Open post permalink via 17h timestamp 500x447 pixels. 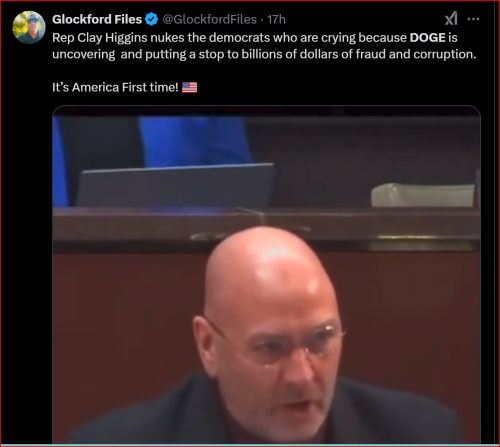[x=276, y=19]
